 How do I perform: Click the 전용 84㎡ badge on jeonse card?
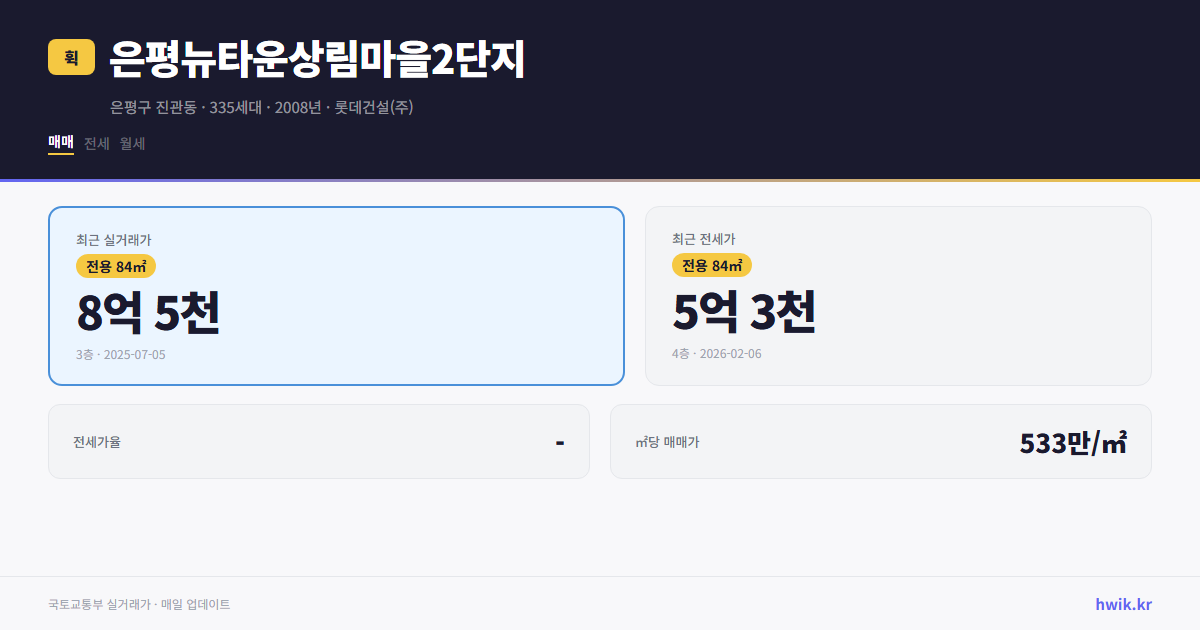(x=712, y=266)
